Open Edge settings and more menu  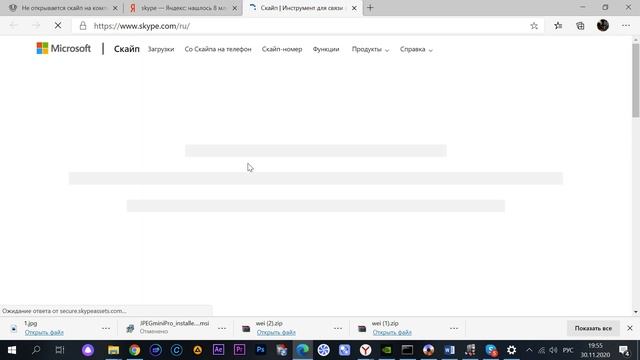626,26
